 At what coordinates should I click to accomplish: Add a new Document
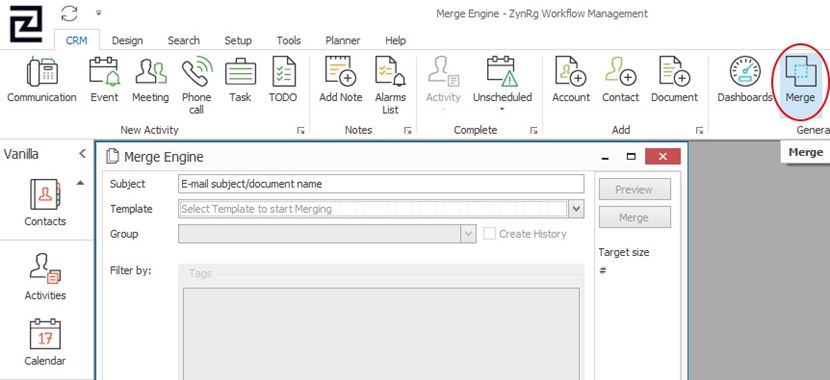coord(674,80)
